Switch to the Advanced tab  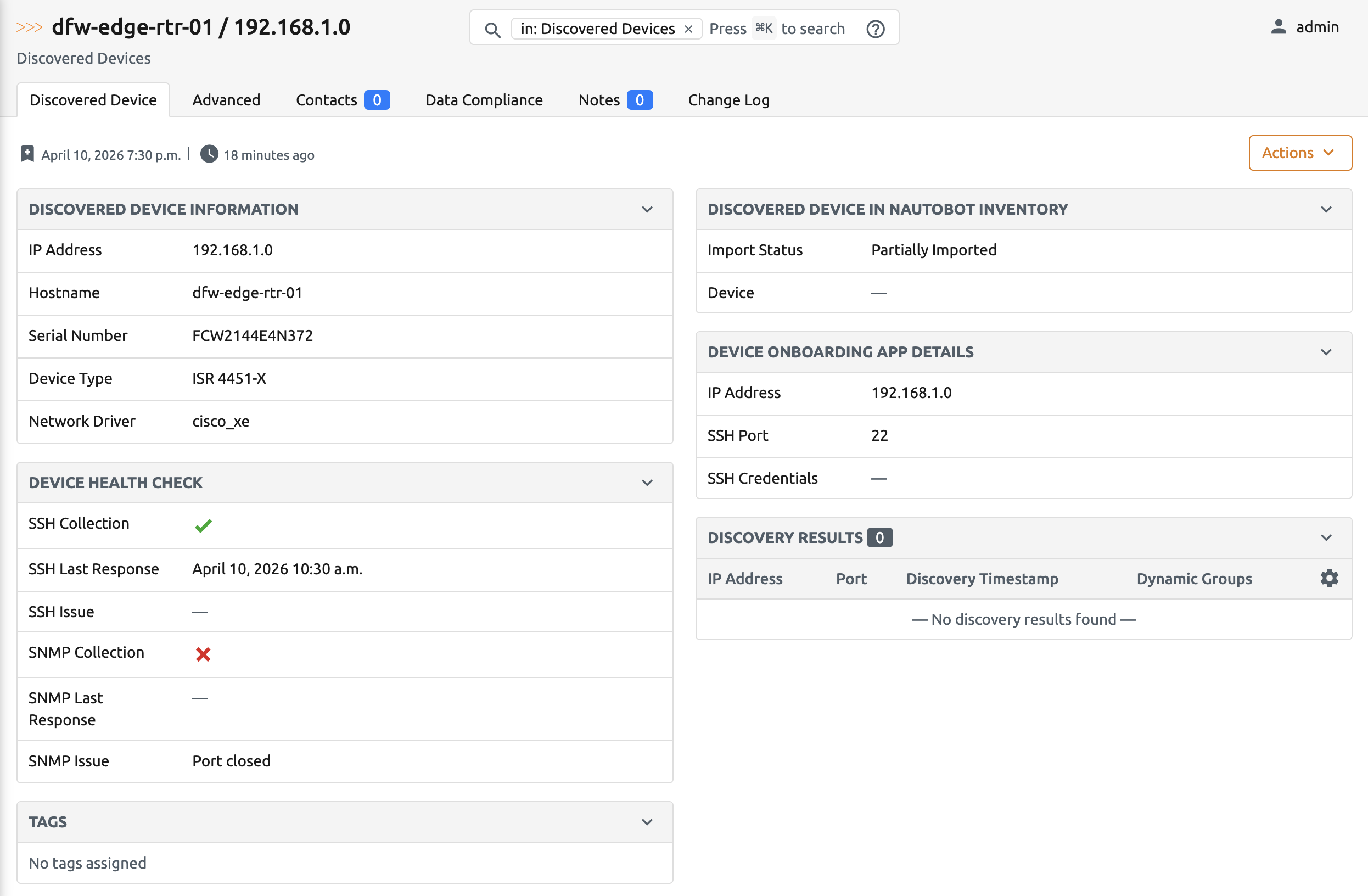click(x=226, y=100)
